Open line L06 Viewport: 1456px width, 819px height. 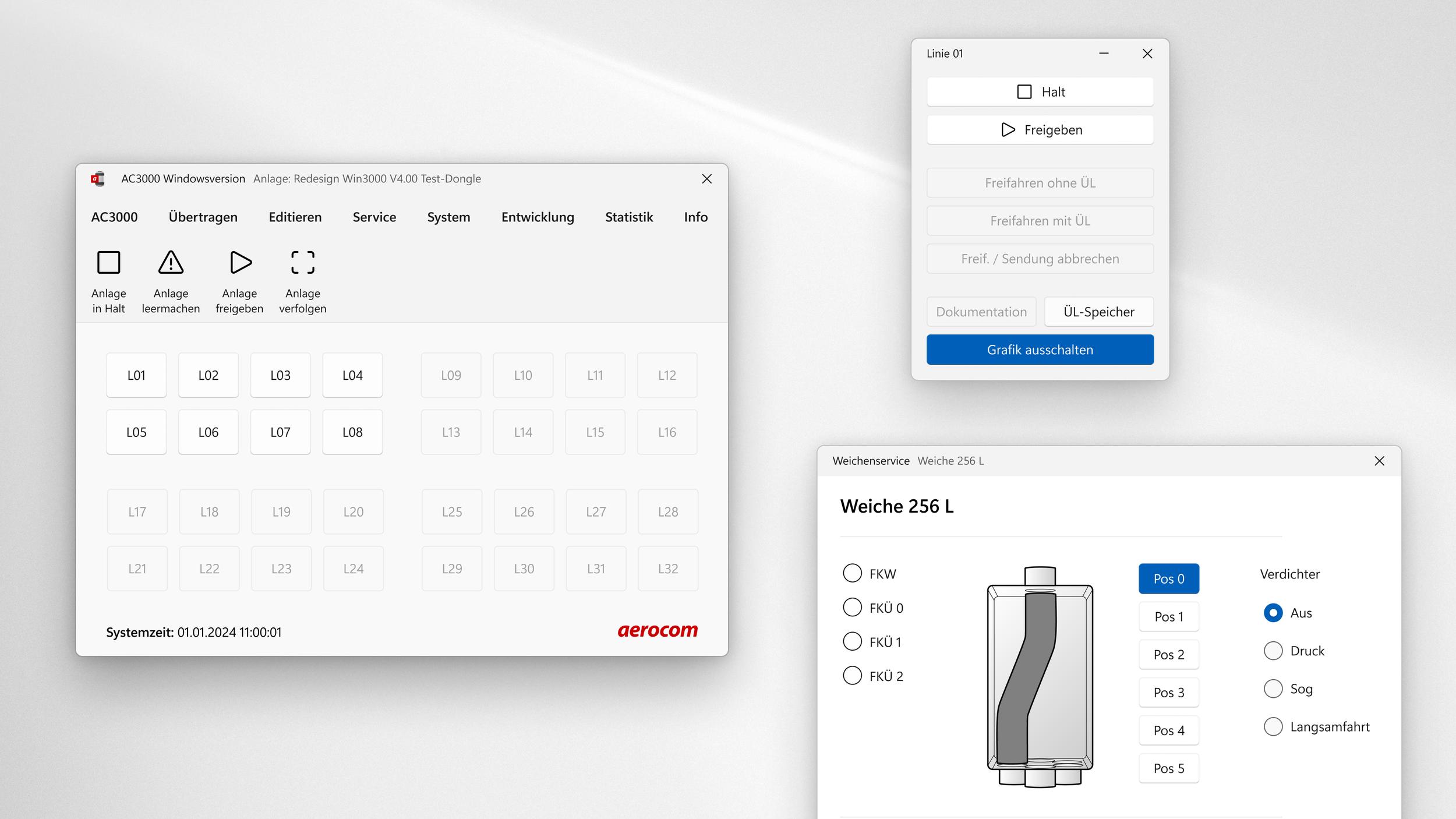[x=208, y=432]
